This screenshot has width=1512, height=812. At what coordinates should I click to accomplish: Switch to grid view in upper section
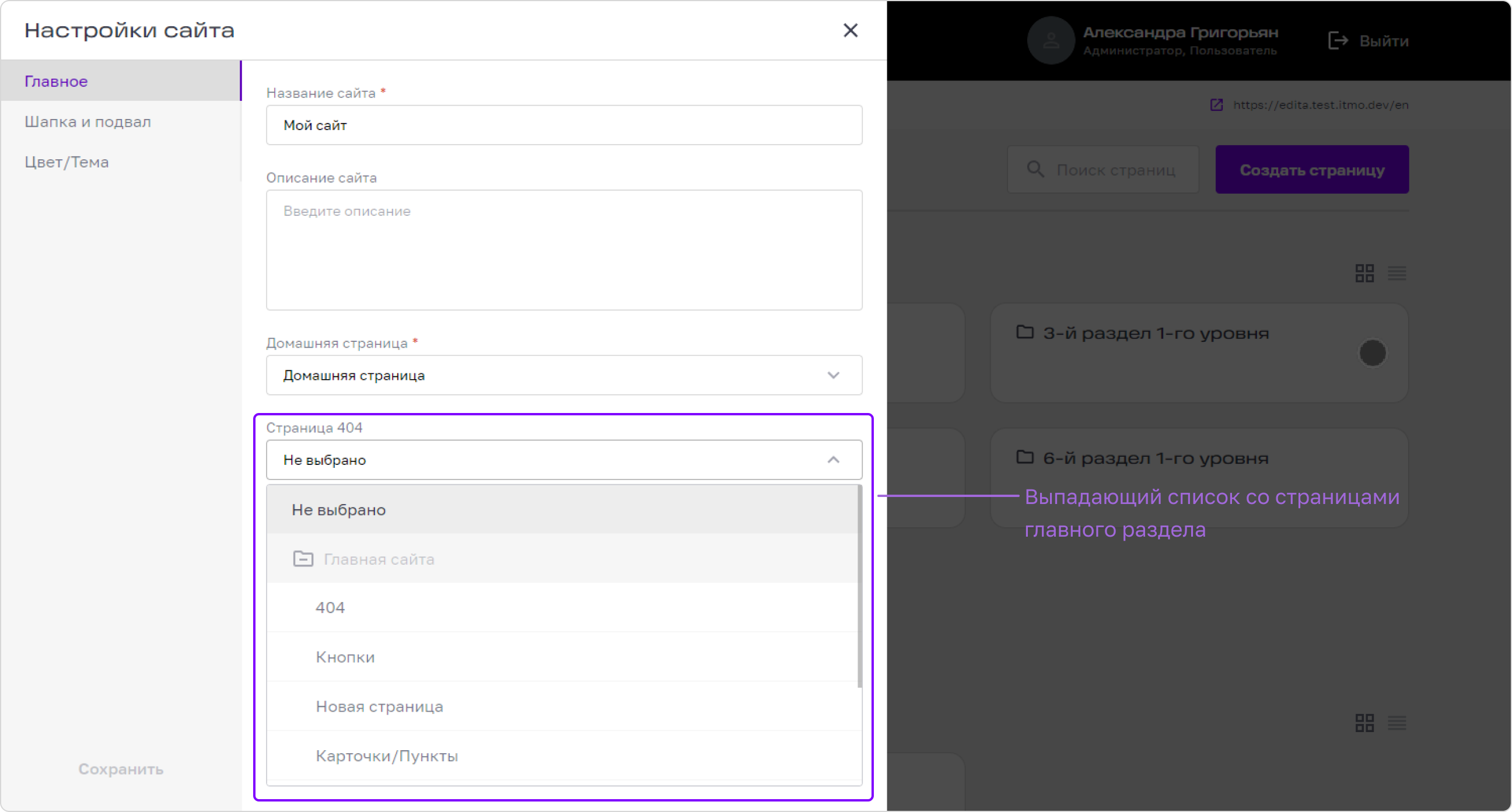click(x=1364, y=273)
